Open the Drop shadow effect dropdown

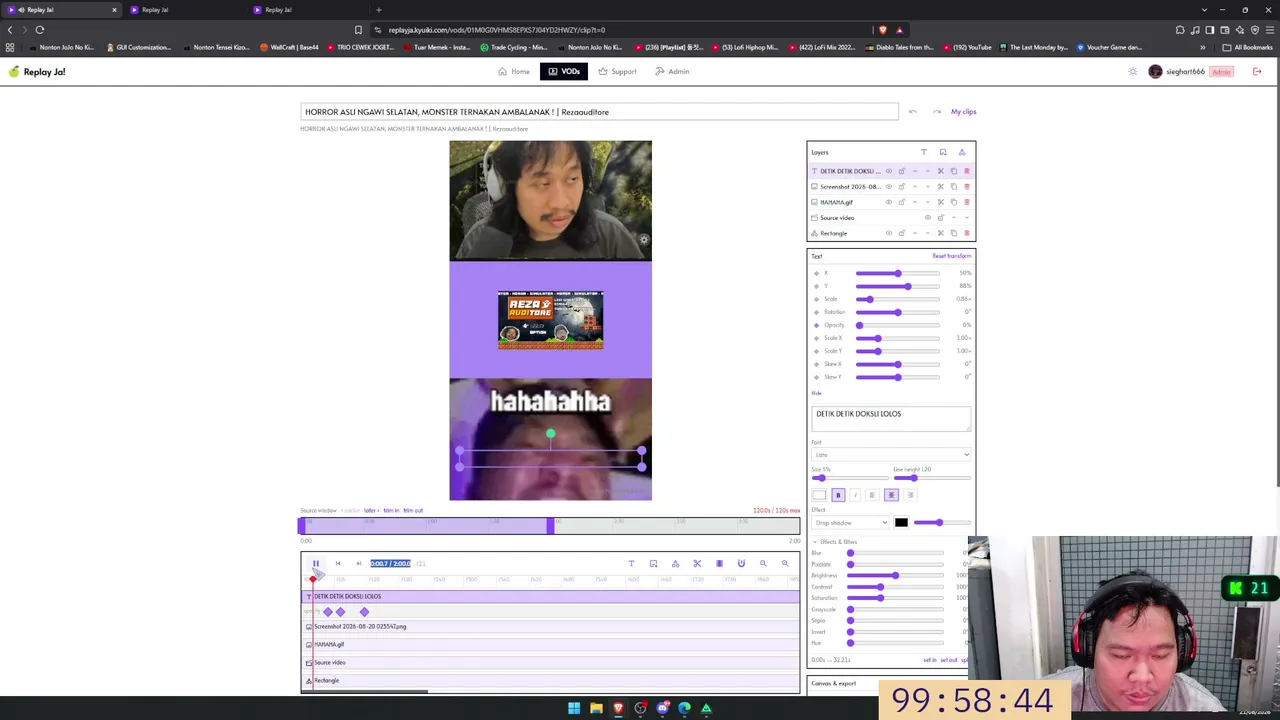[850, 523]
